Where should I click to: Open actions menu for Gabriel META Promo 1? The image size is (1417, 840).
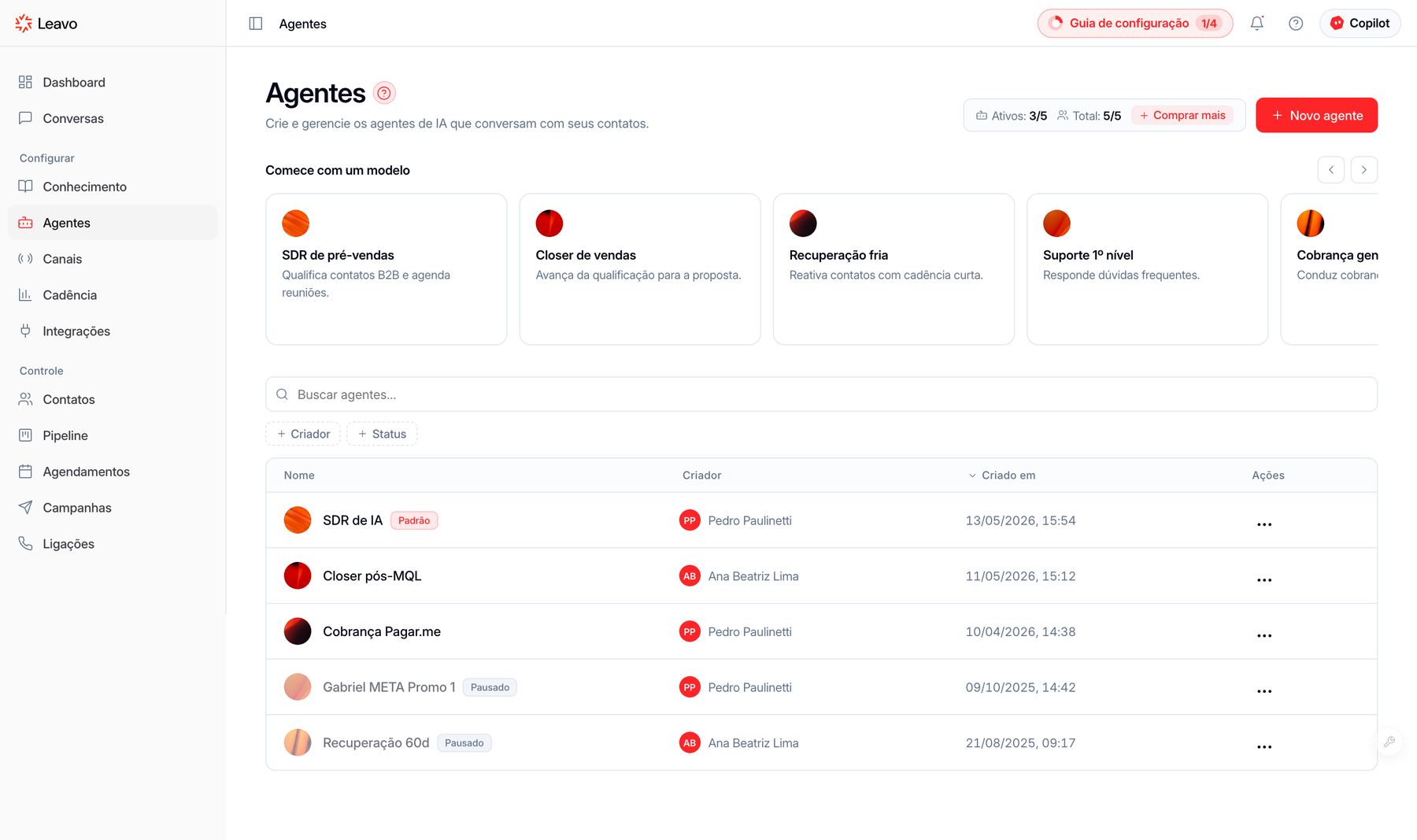(x=1264, y=690)
